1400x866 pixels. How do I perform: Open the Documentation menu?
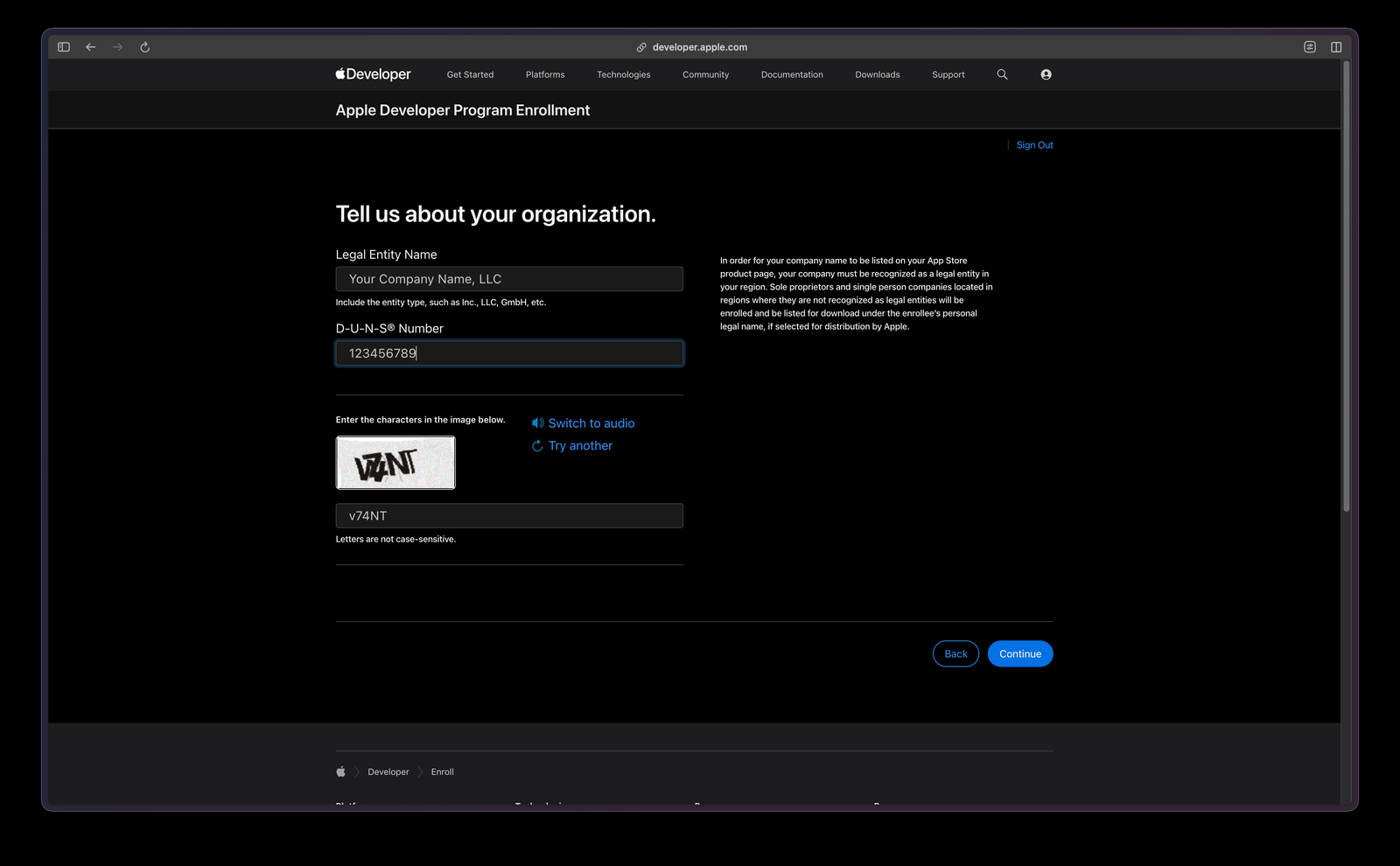[x=792, y=75]
